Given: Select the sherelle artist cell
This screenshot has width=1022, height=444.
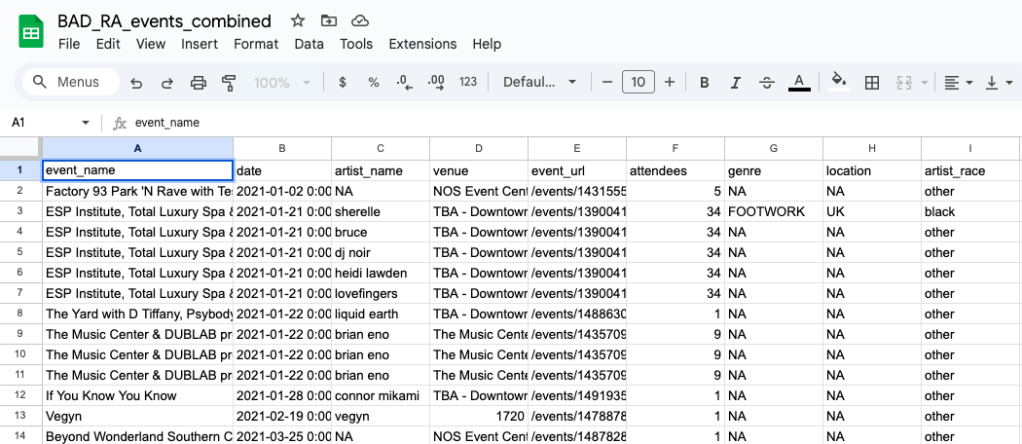Looking at the screenshot, I should point(381,211).
